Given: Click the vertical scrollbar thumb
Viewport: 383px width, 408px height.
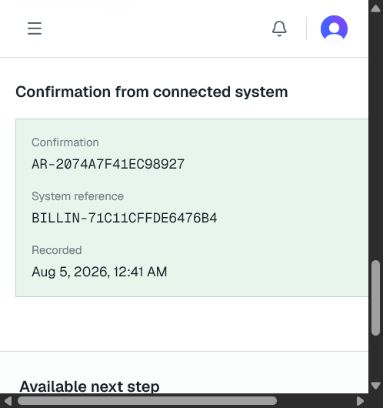Looking at the screenshot, I should tap(376, 298).
